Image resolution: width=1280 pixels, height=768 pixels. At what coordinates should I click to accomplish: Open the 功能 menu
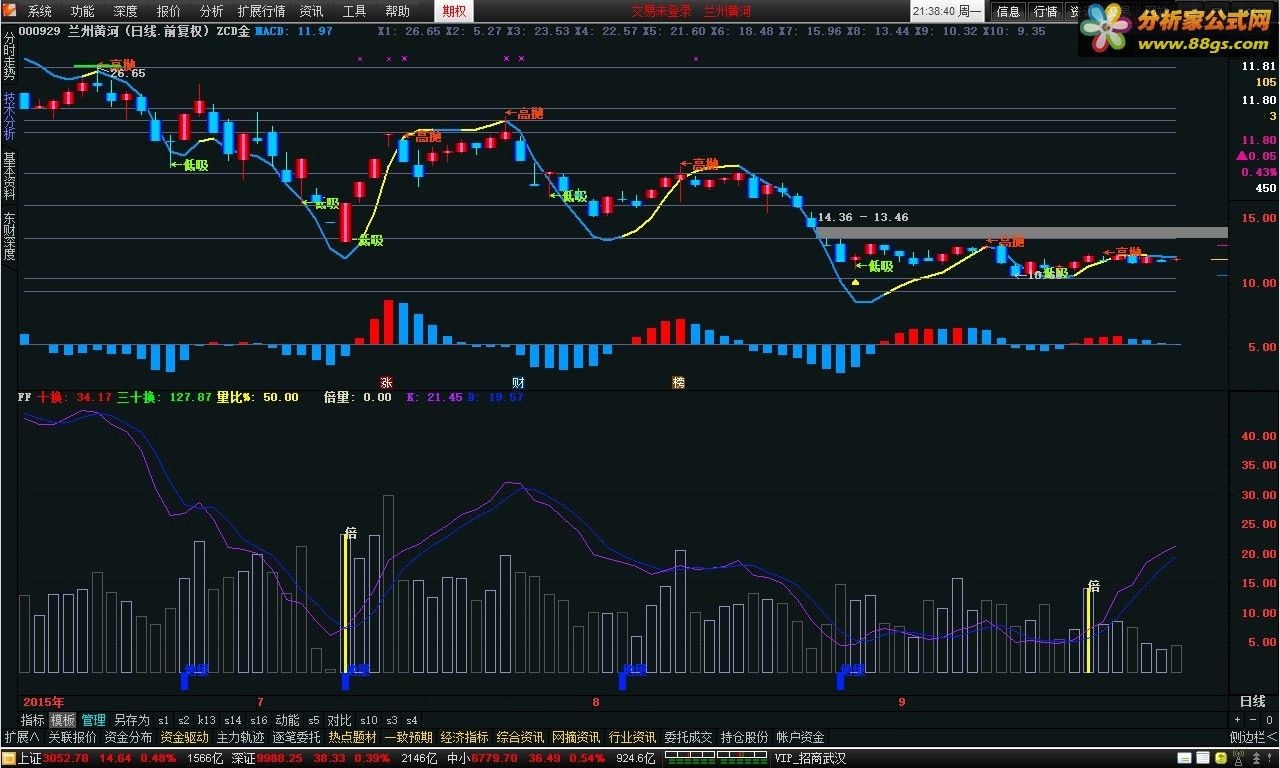(82, 11)
